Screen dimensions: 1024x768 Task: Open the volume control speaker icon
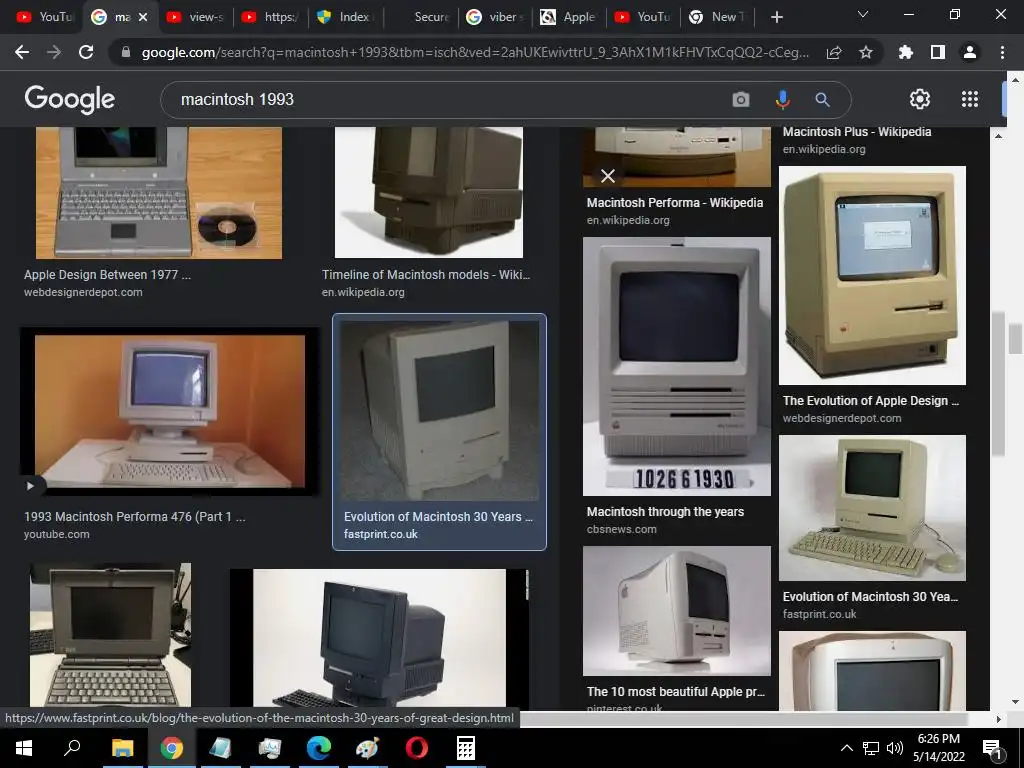click(x=895, y=748)
